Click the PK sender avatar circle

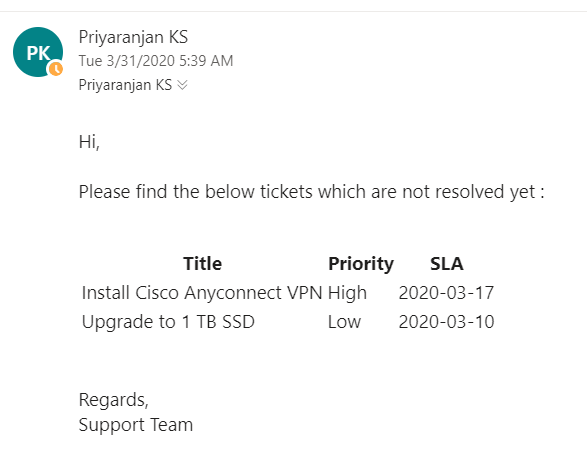(38, 52)
